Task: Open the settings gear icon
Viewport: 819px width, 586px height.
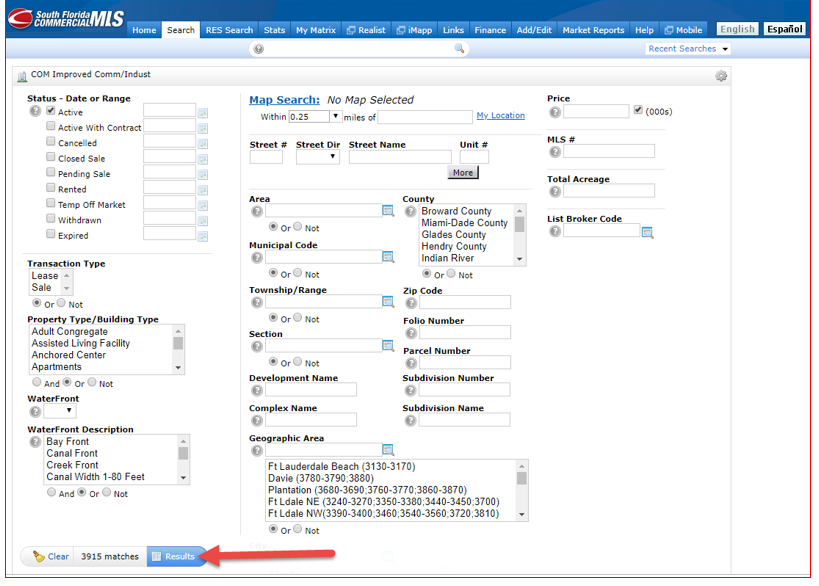Action: (721, 76)
